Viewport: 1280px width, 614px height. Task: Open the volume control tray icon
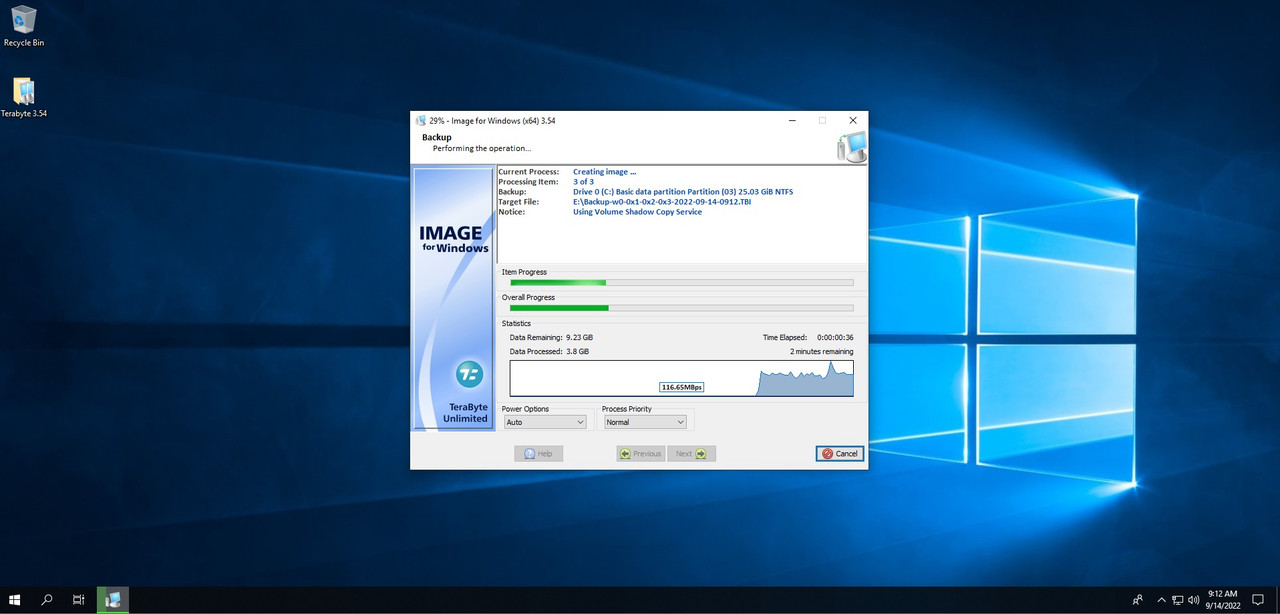pyautogui.click(x=1193, y=600)
